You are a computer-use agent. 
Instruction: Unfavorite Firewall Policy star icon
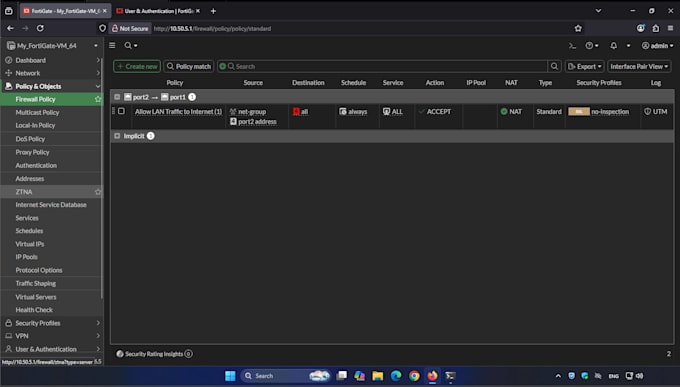[x=98, y=99]
